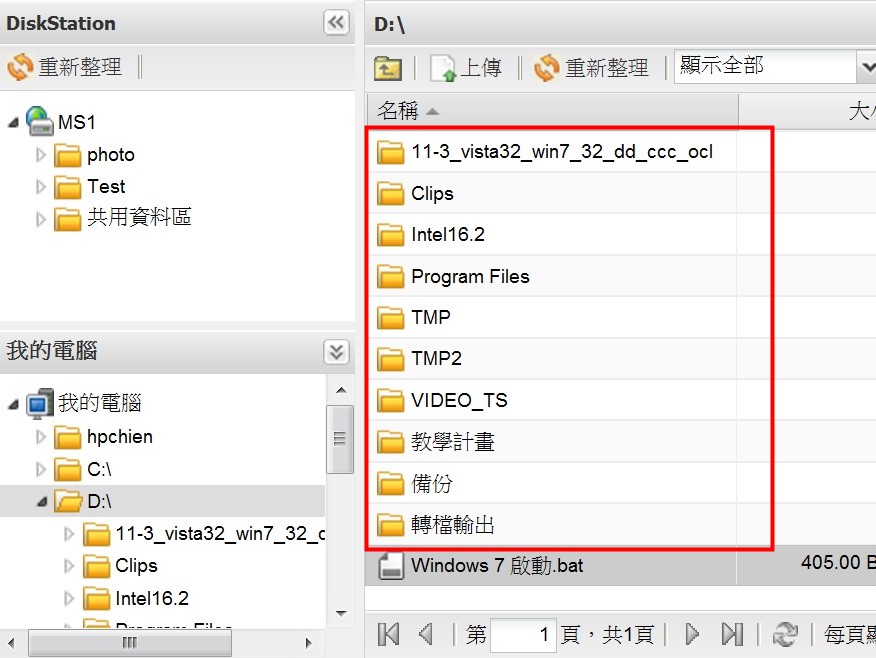Open the VIDEO_TS folder in file list

click(x=458, y=401)
